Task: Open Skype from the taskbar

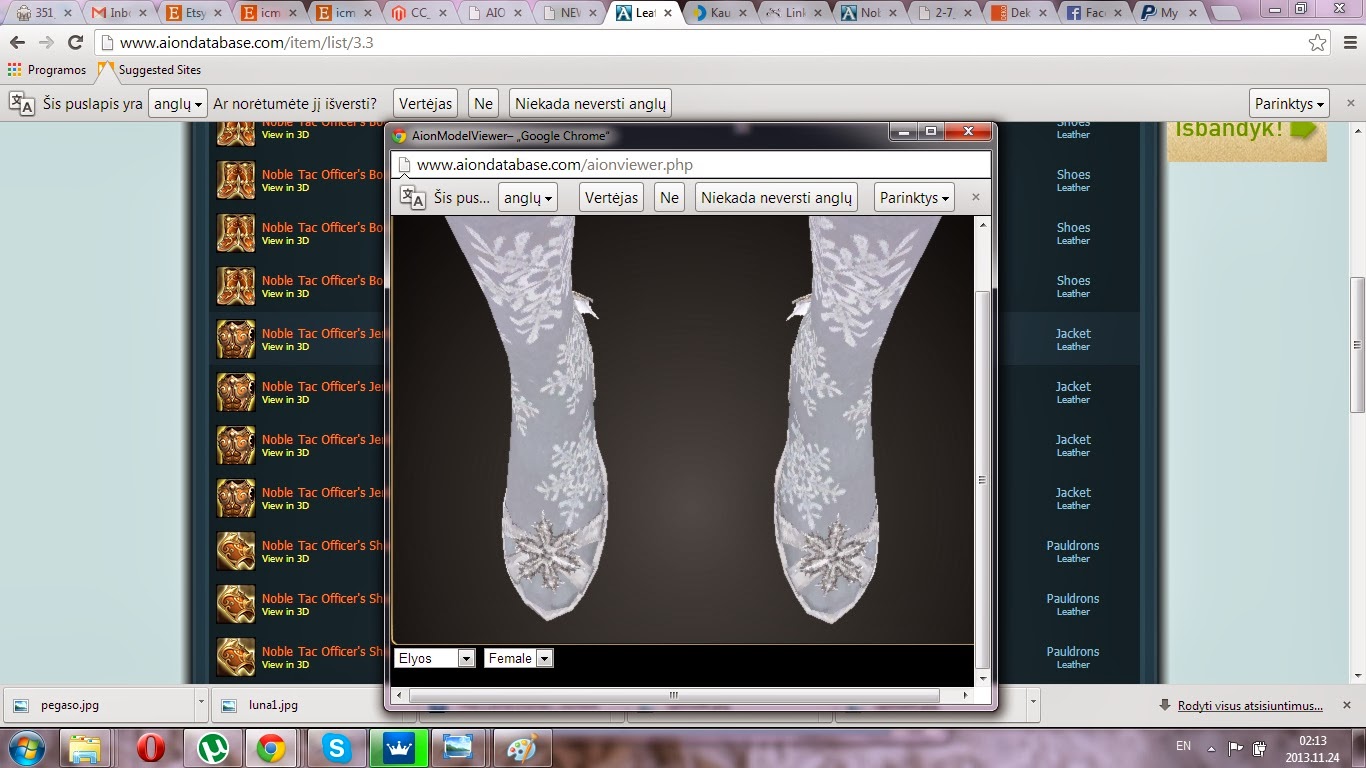Action: (x=337, y=748)
